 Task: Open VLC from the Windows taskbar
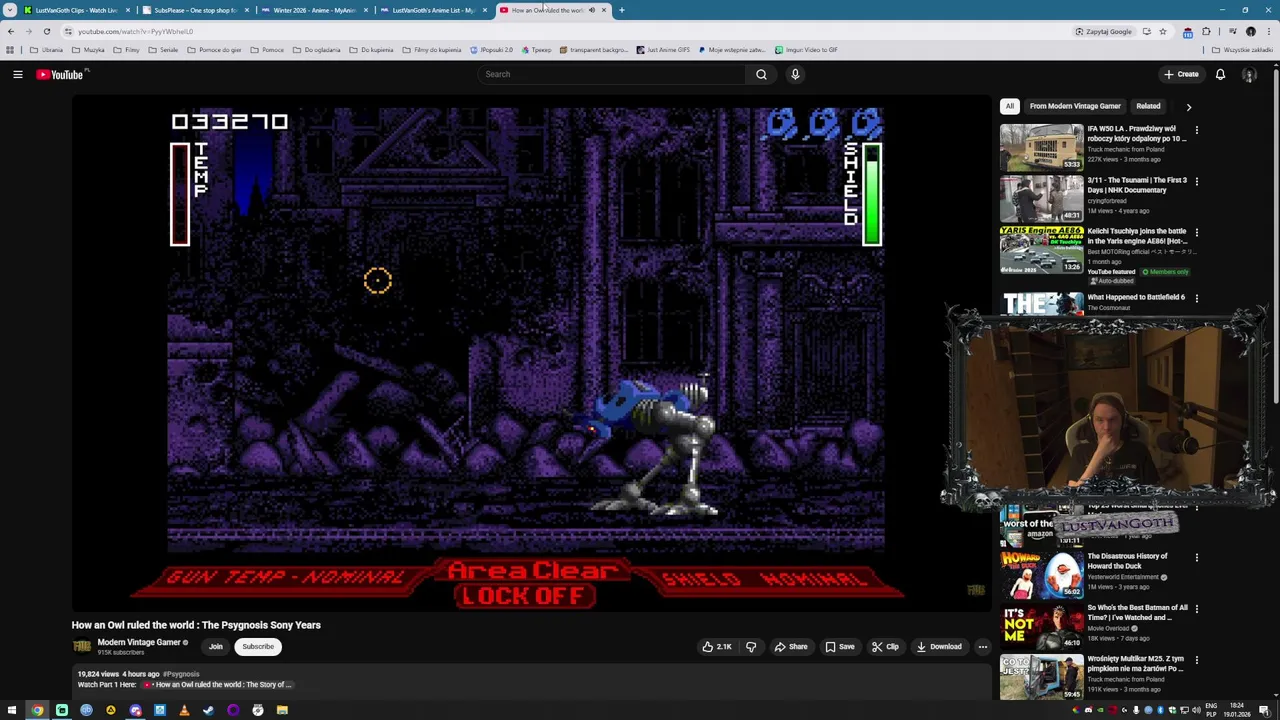[x=184, y=710]
